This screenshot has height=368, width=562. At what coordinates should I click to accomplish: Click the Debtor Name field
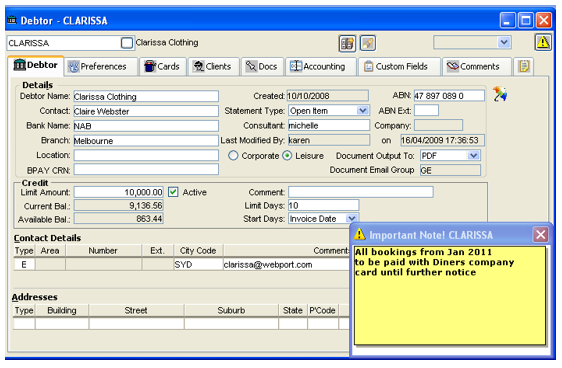[146, 96]
